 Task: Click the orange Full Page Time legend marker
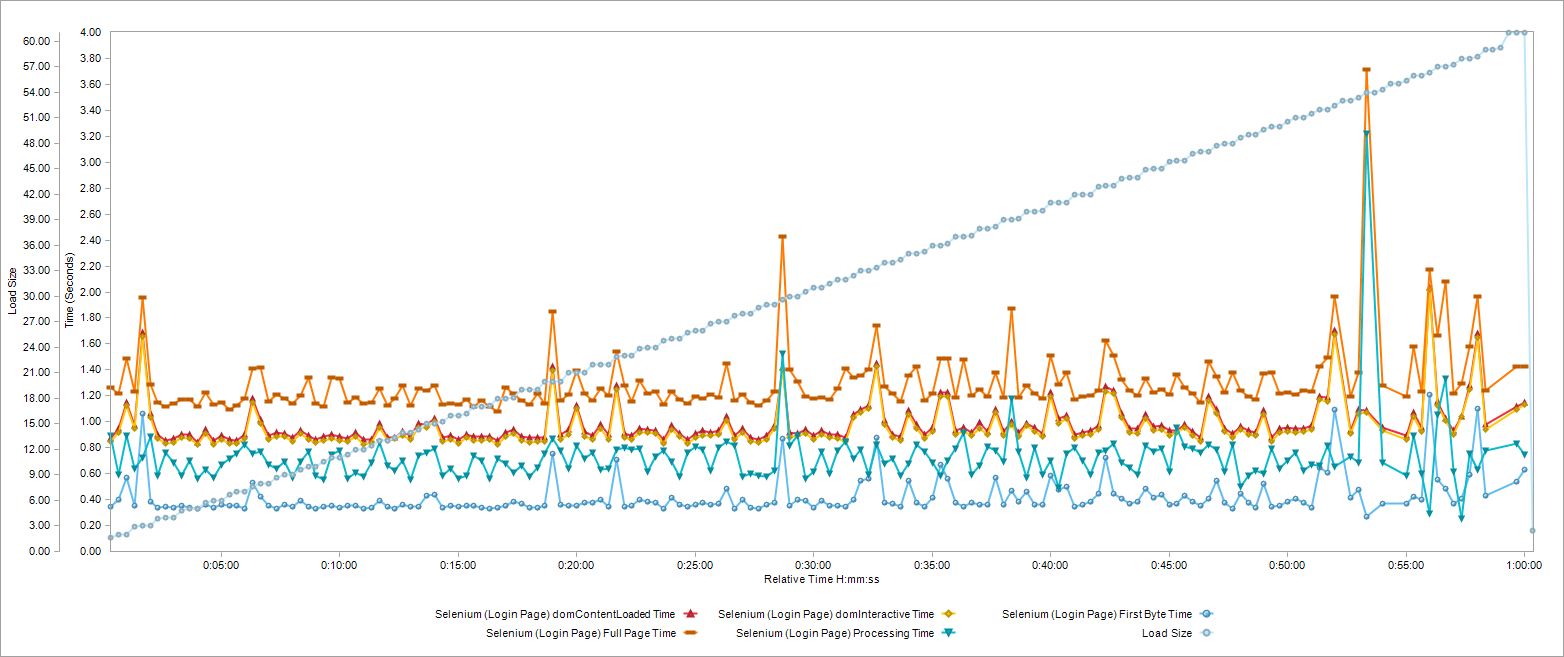691,633
